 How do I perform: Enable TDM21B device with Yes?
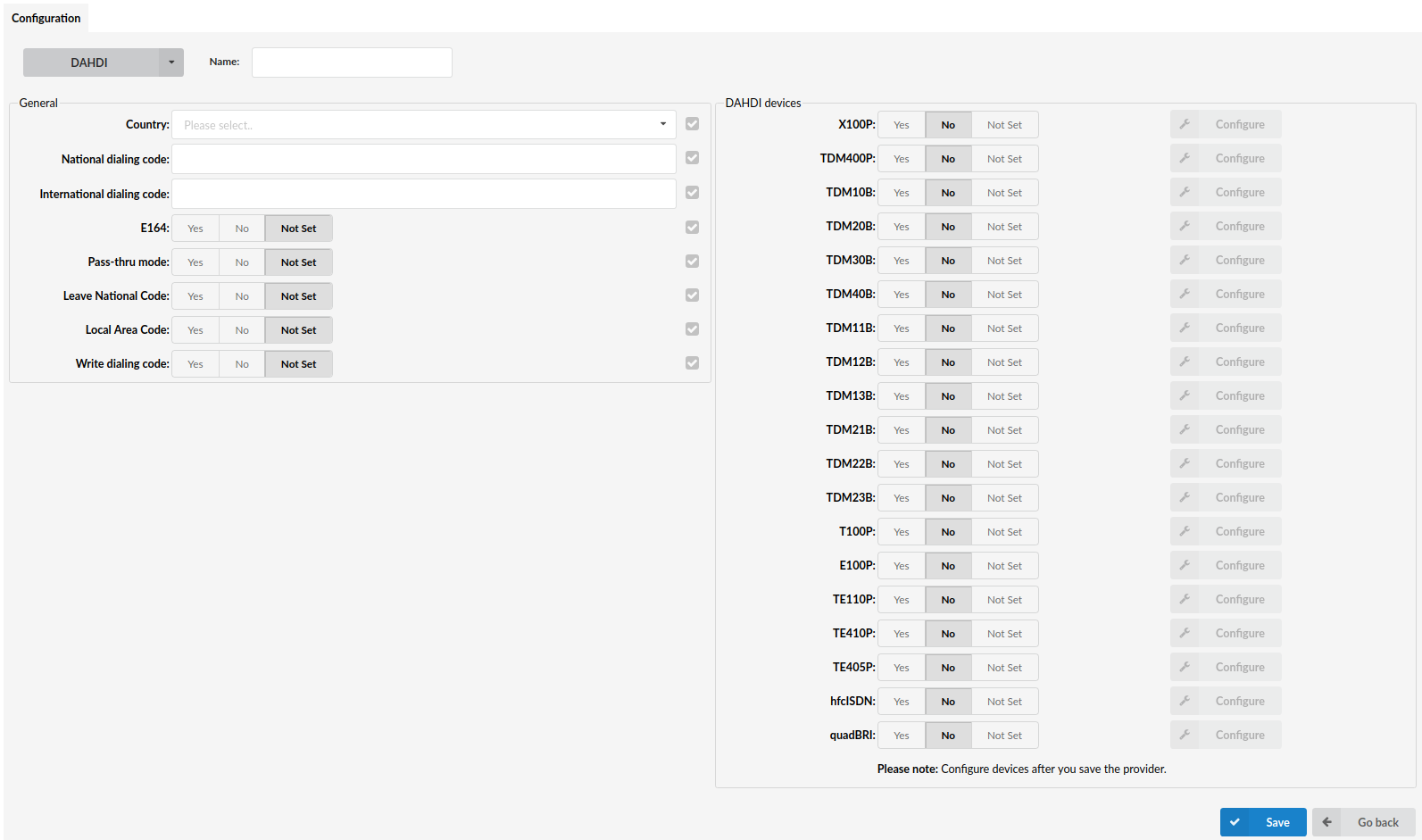pos(902,430)
